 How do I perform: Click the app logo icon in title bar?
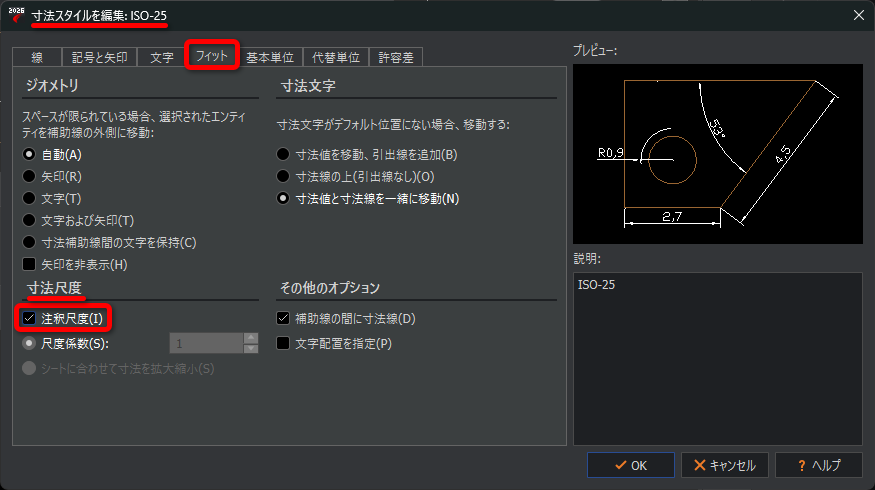(x=15, y=14)
